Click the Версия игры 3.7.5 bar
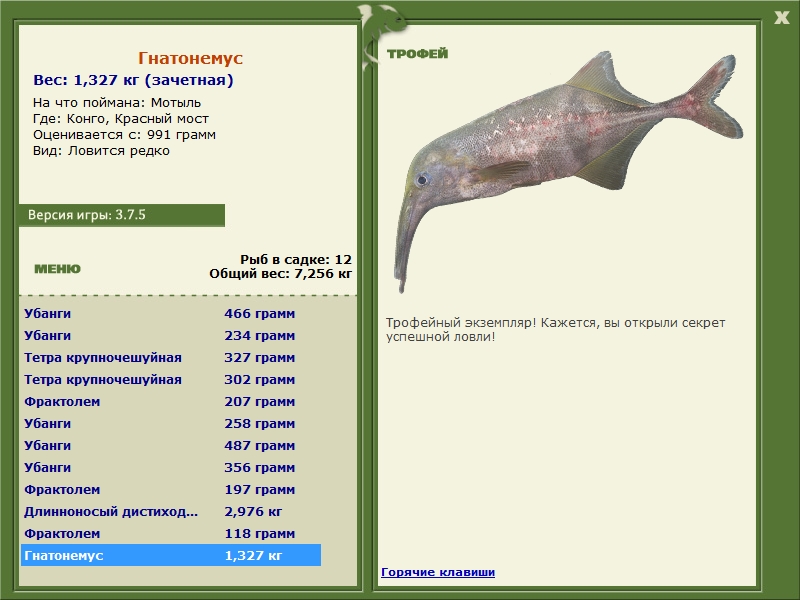Image resolution: width=800 pixels, height=600 pixels. click(x=121, y=215)
